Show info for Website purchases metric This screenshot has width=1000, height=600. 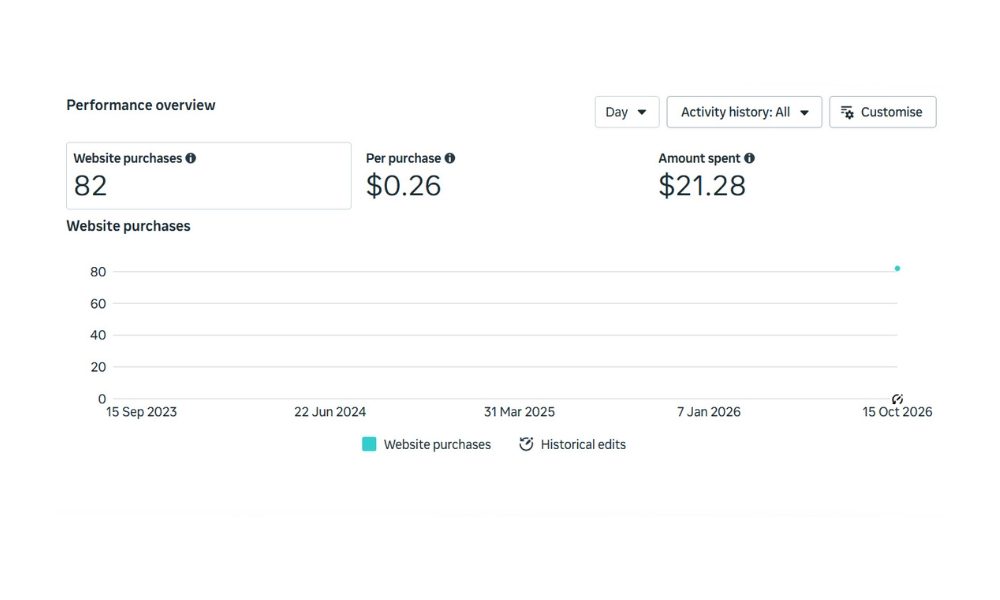pos(191,158)
